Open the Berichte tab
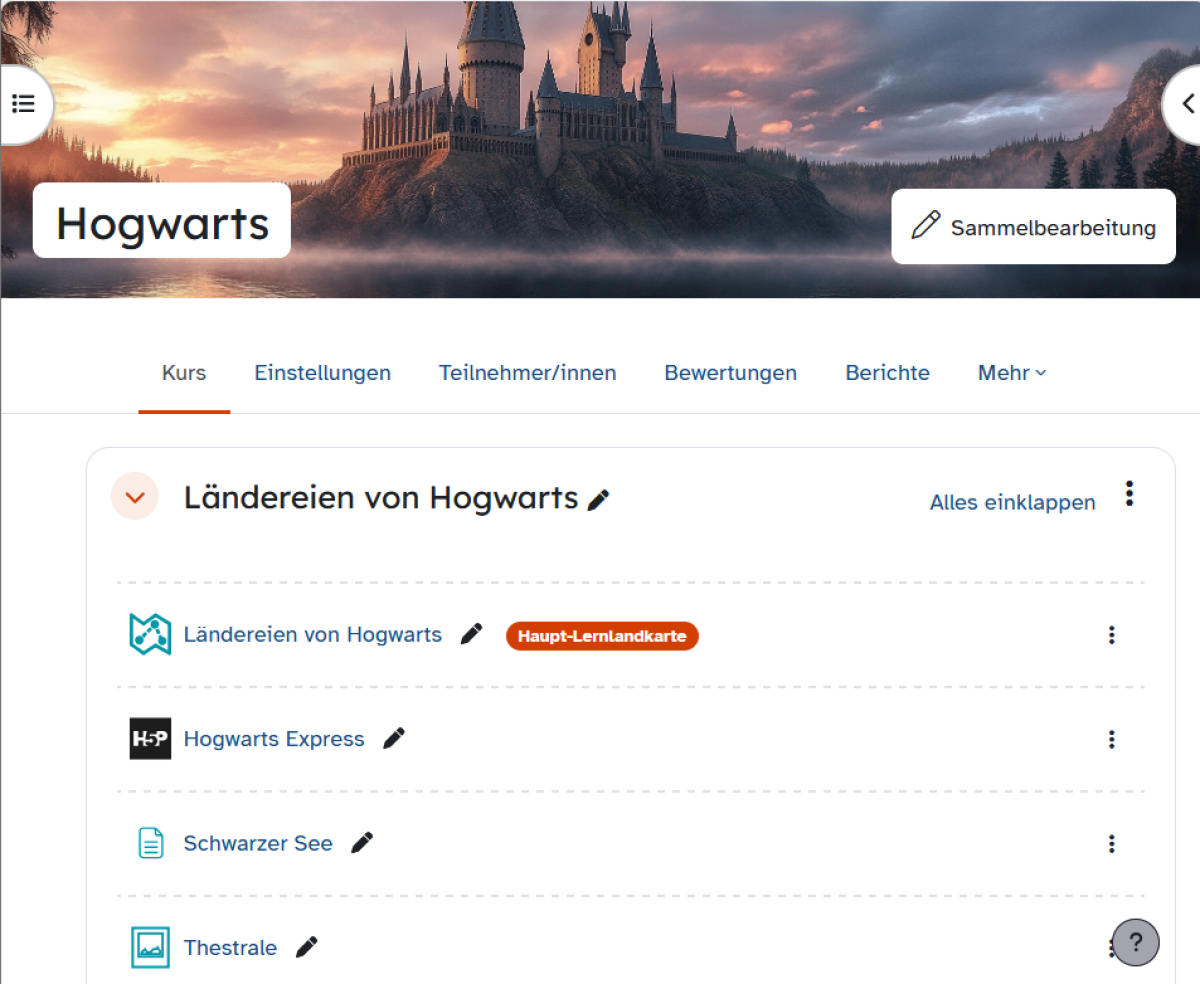The width and height of the screenshot is (1200, 984). (x=887, y=373)
